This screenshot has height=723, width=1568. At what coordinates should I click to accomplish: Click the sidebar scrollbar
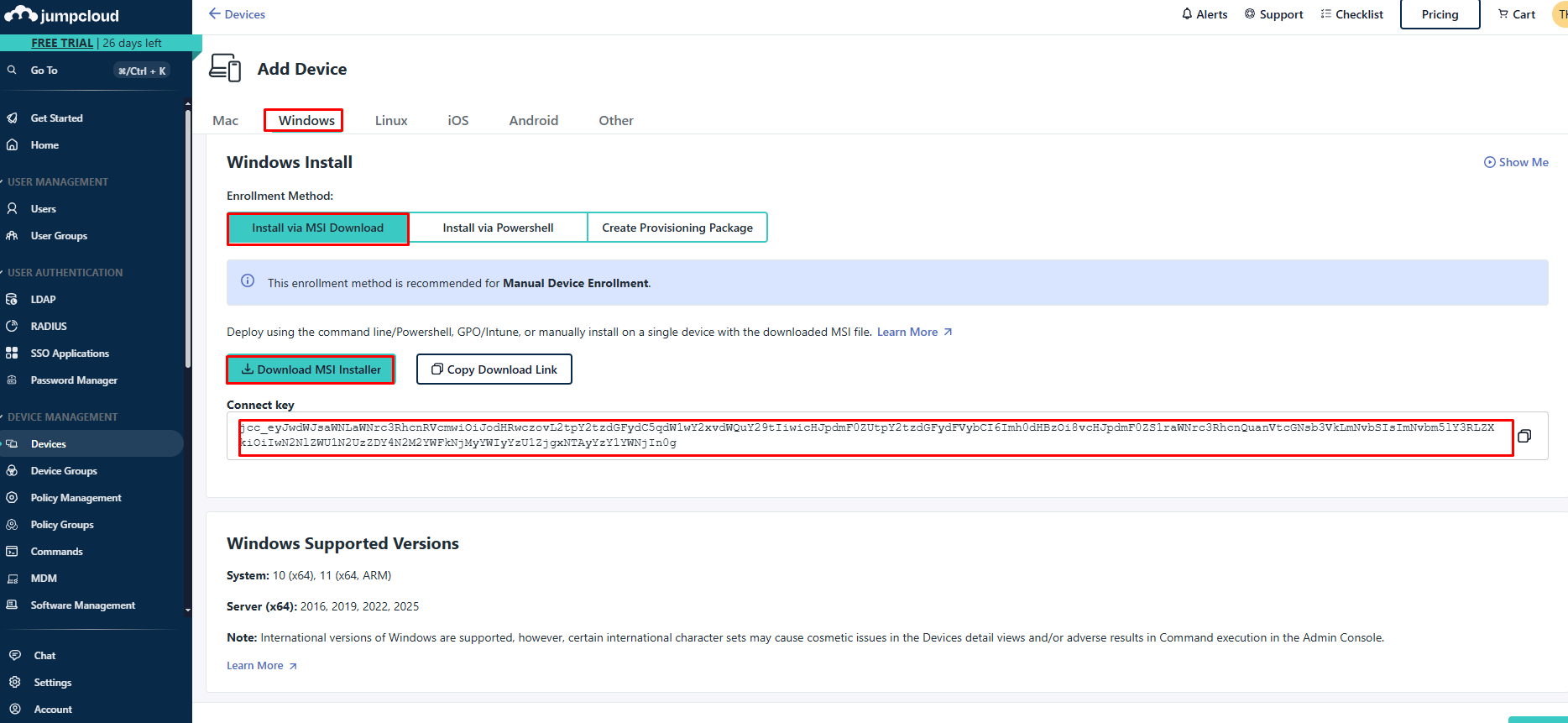[x=188, y=239]
